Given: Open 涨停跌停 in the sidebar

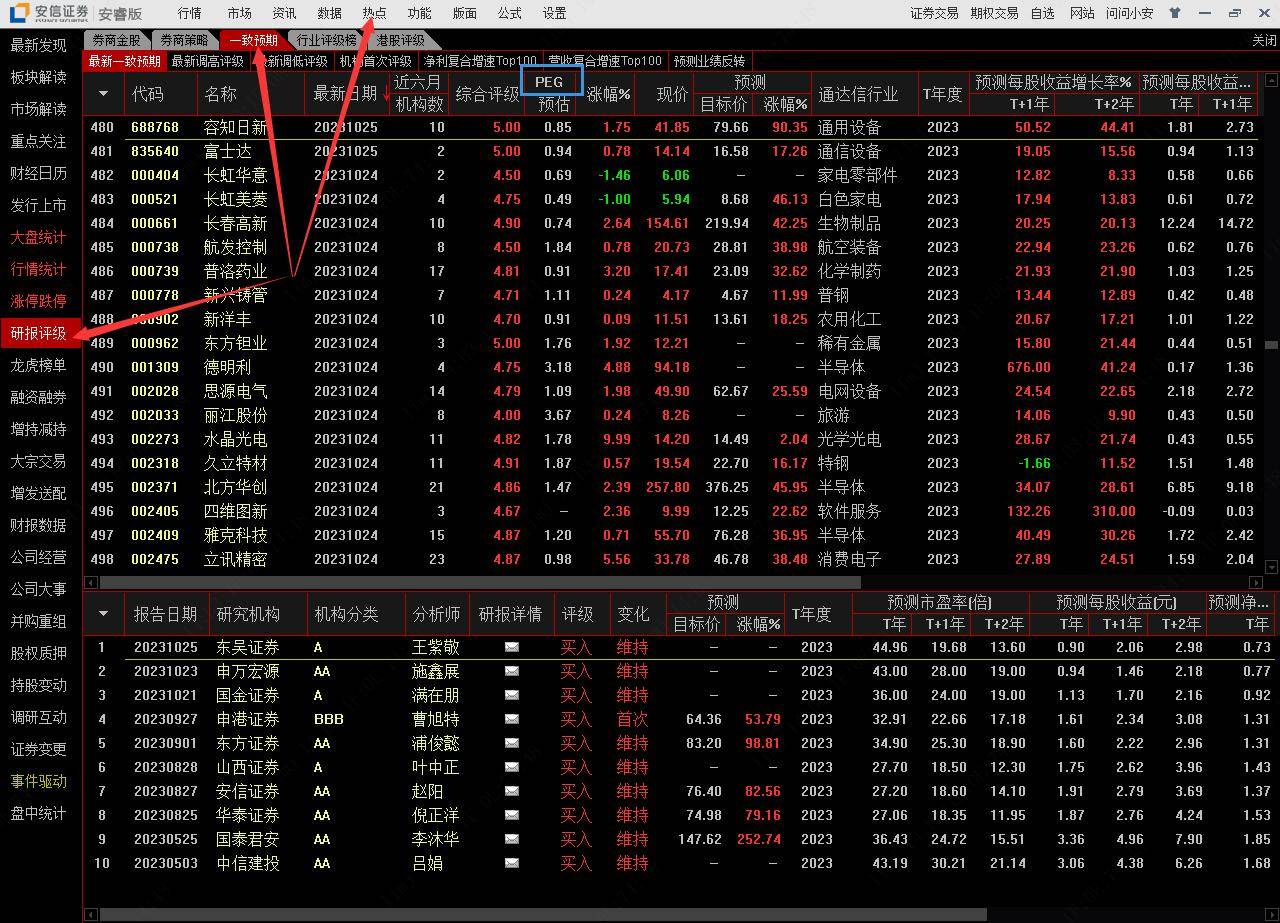Looking at the screenshot, I should [x=39, y=301].
